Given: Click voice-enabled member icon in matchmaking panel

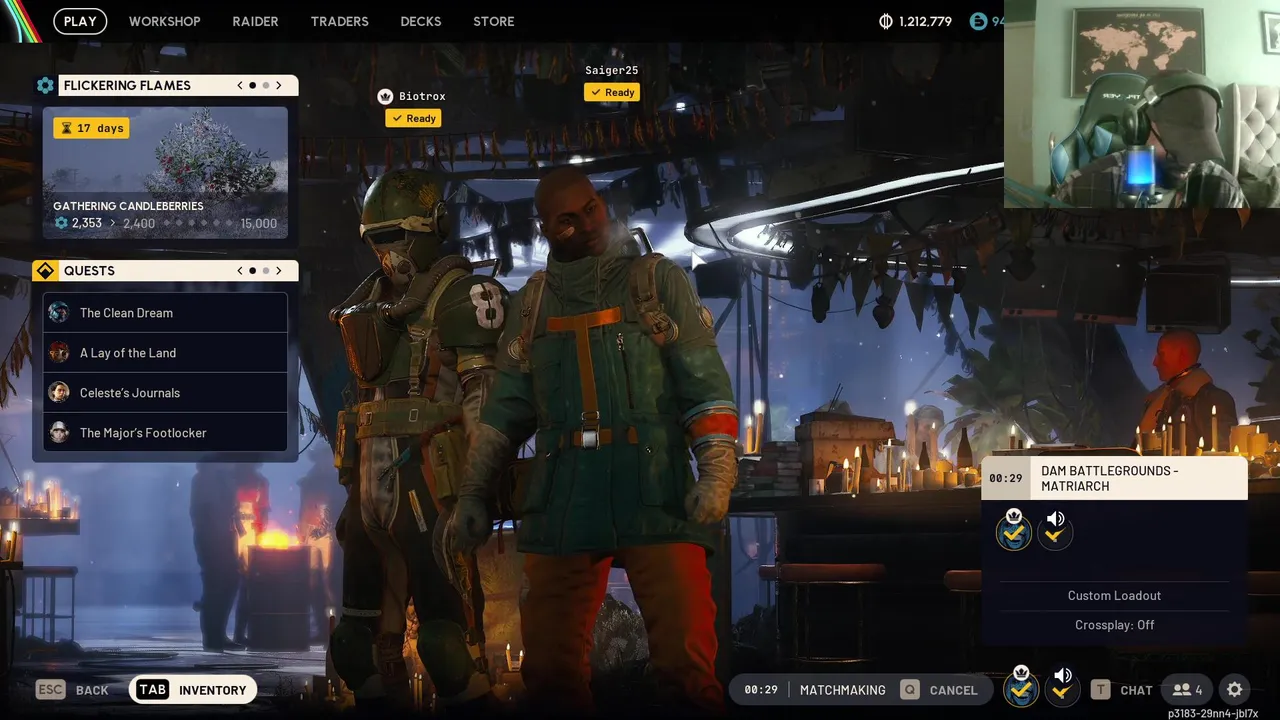Looking at the screenshot, I should [x=1055, y=531].
